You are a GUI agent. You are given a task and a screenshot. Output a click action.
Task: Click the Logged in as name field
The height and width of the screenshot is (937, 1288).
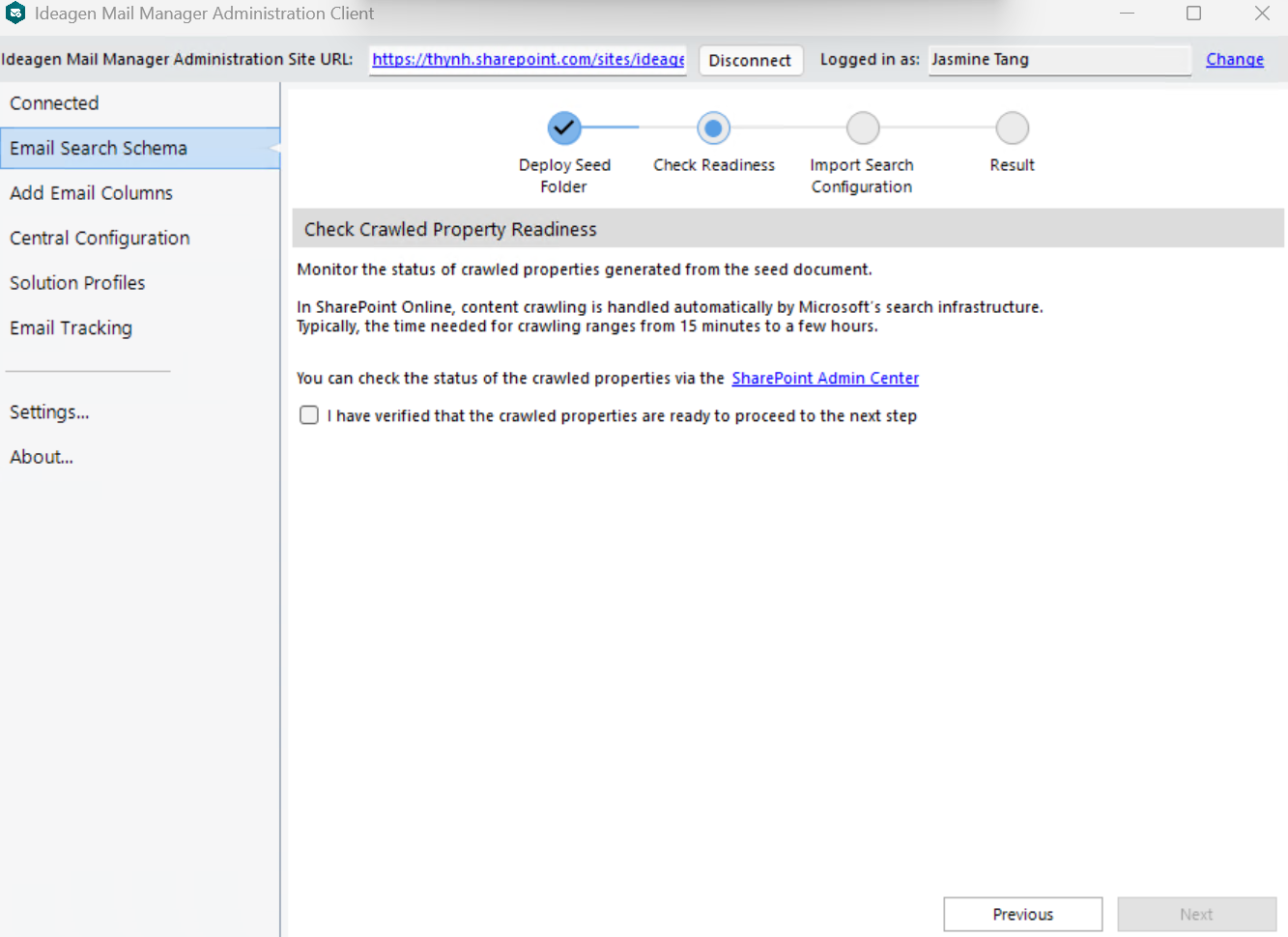click(1059, 60)
